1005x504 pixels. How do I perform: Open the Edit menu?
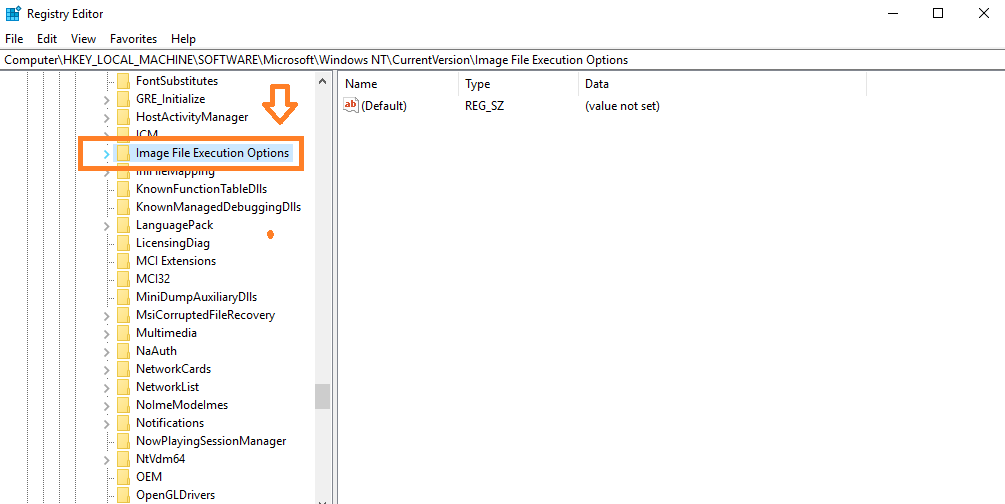click(47, 39)
